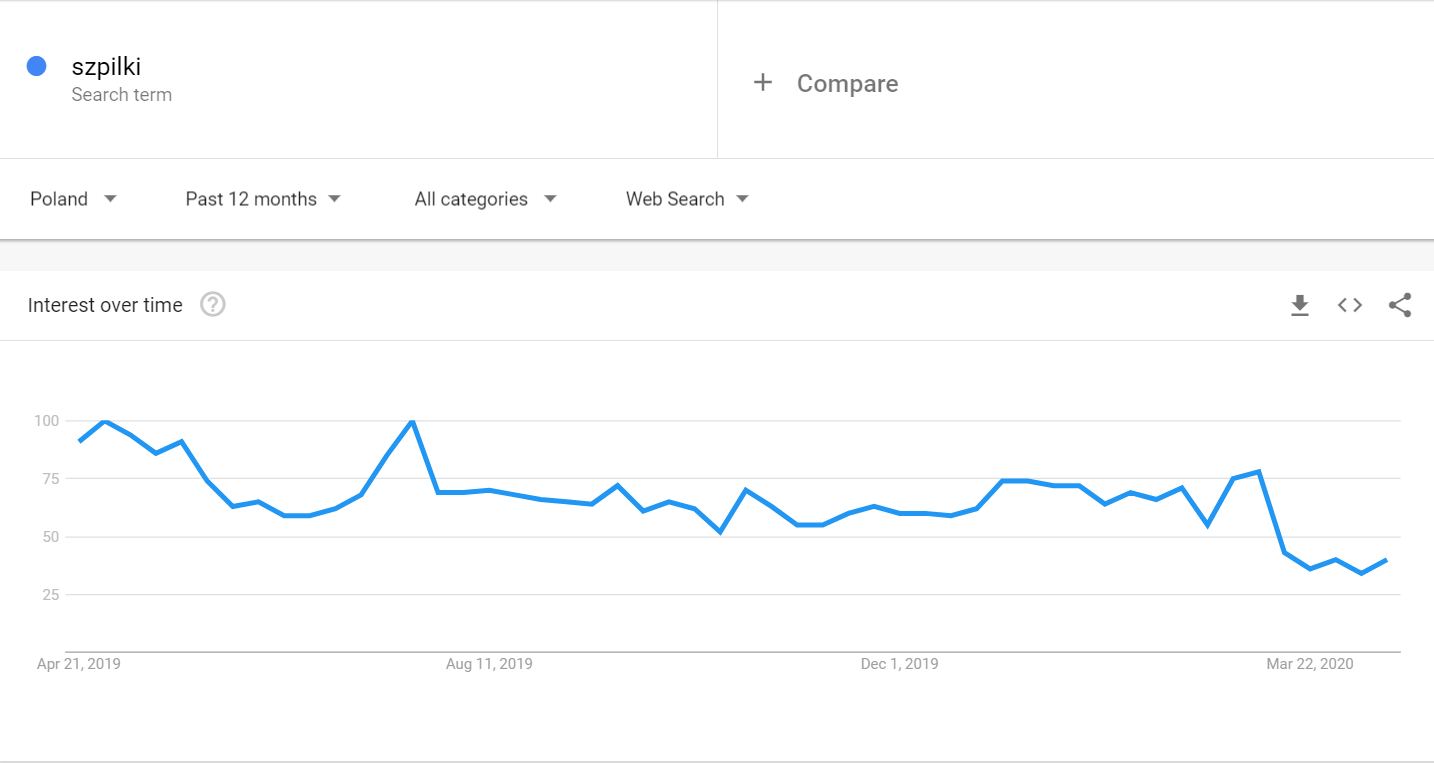1434x763 pixels.
Task: Download interest over time data as CSV
Action: click(x=1299, y=305)
